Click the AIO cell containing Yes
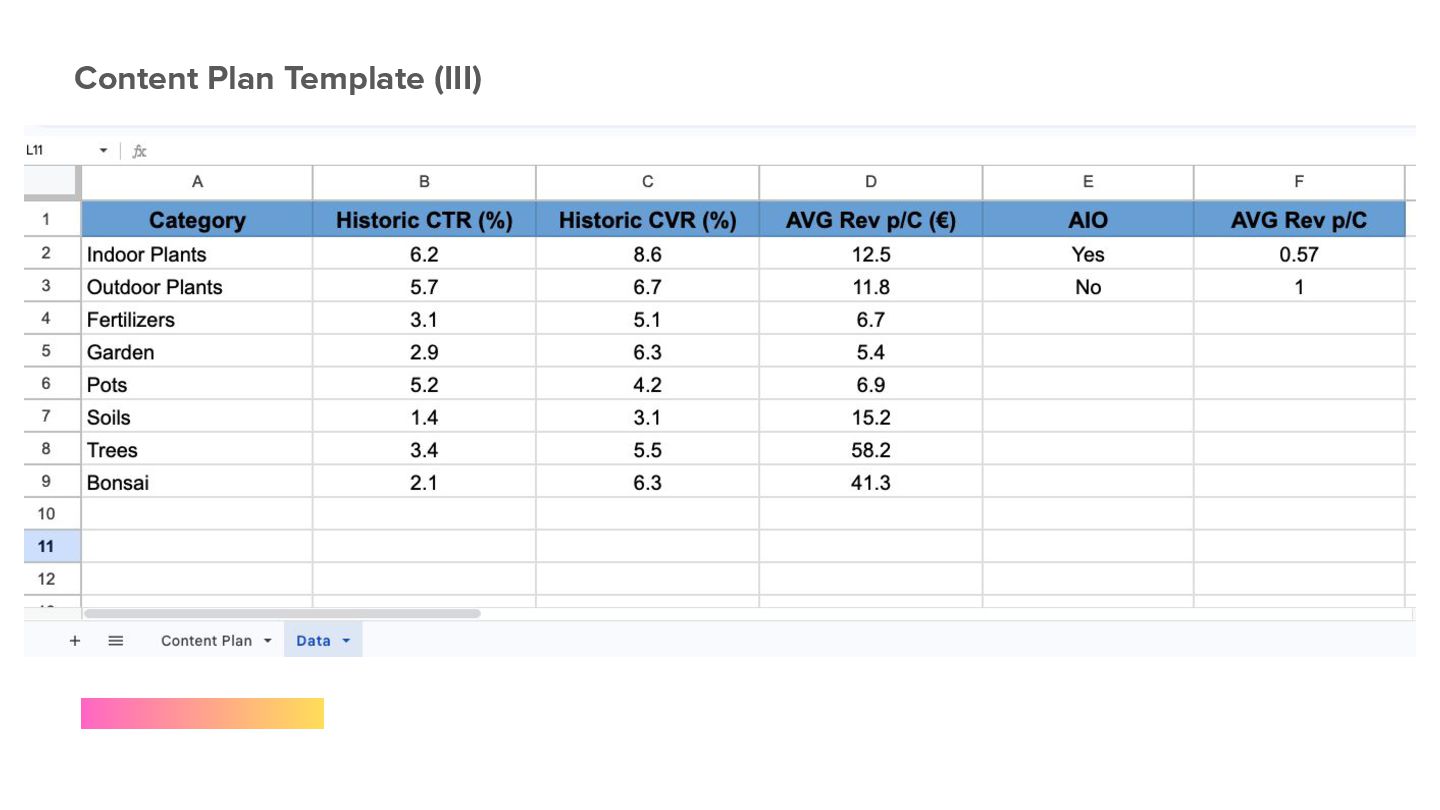The height and width of the screenshot is (810, 1440). (x=1087, y=254)
